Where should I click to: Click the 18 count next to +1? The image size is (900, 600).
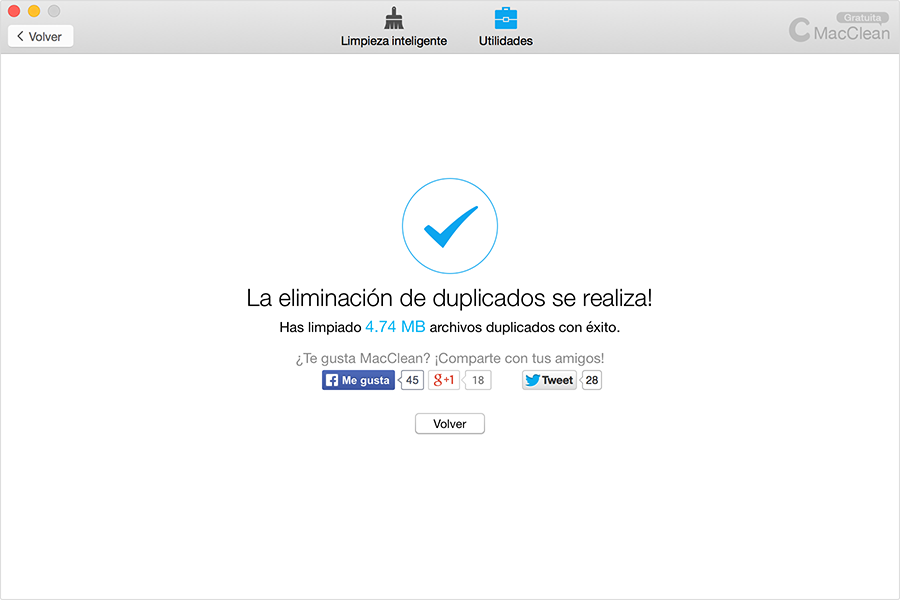click(478, 380)
